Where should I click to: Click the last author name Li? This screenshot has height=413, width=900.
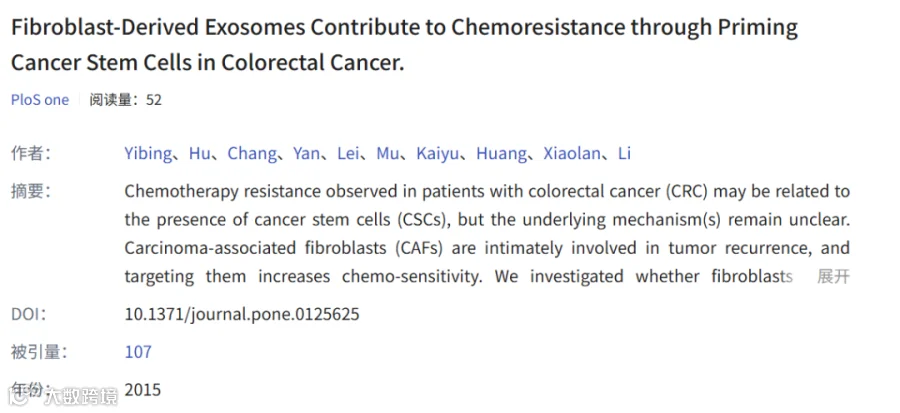coord(624,153)
